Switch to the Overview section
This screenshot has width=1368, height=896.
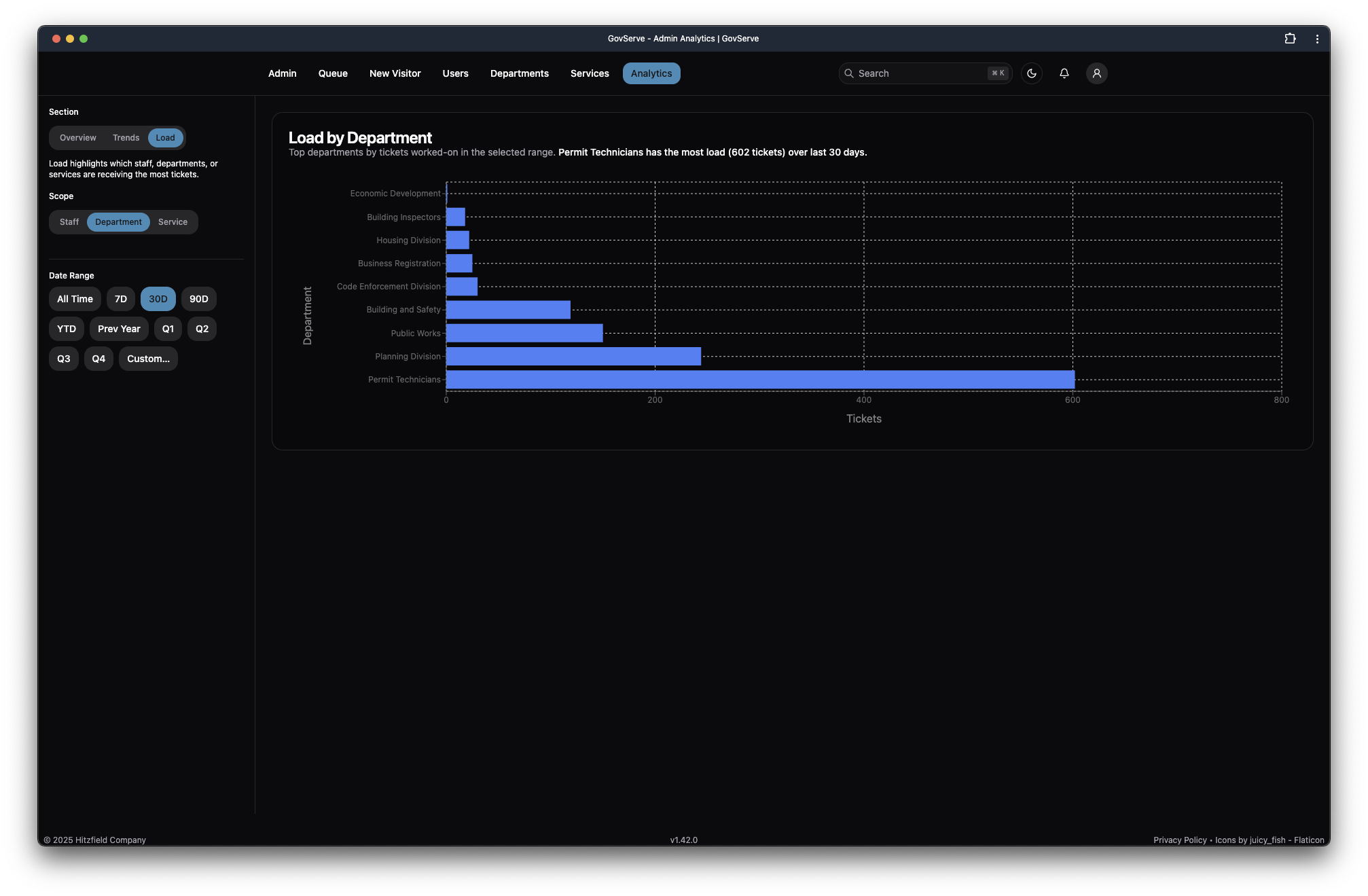(77, 137)
